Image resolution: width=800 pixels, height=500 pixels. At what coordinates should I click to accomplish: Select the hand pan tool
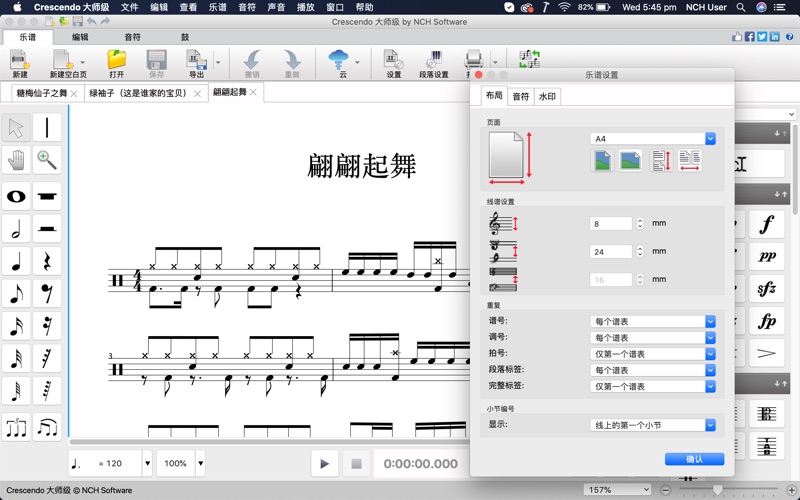[16, 160]
